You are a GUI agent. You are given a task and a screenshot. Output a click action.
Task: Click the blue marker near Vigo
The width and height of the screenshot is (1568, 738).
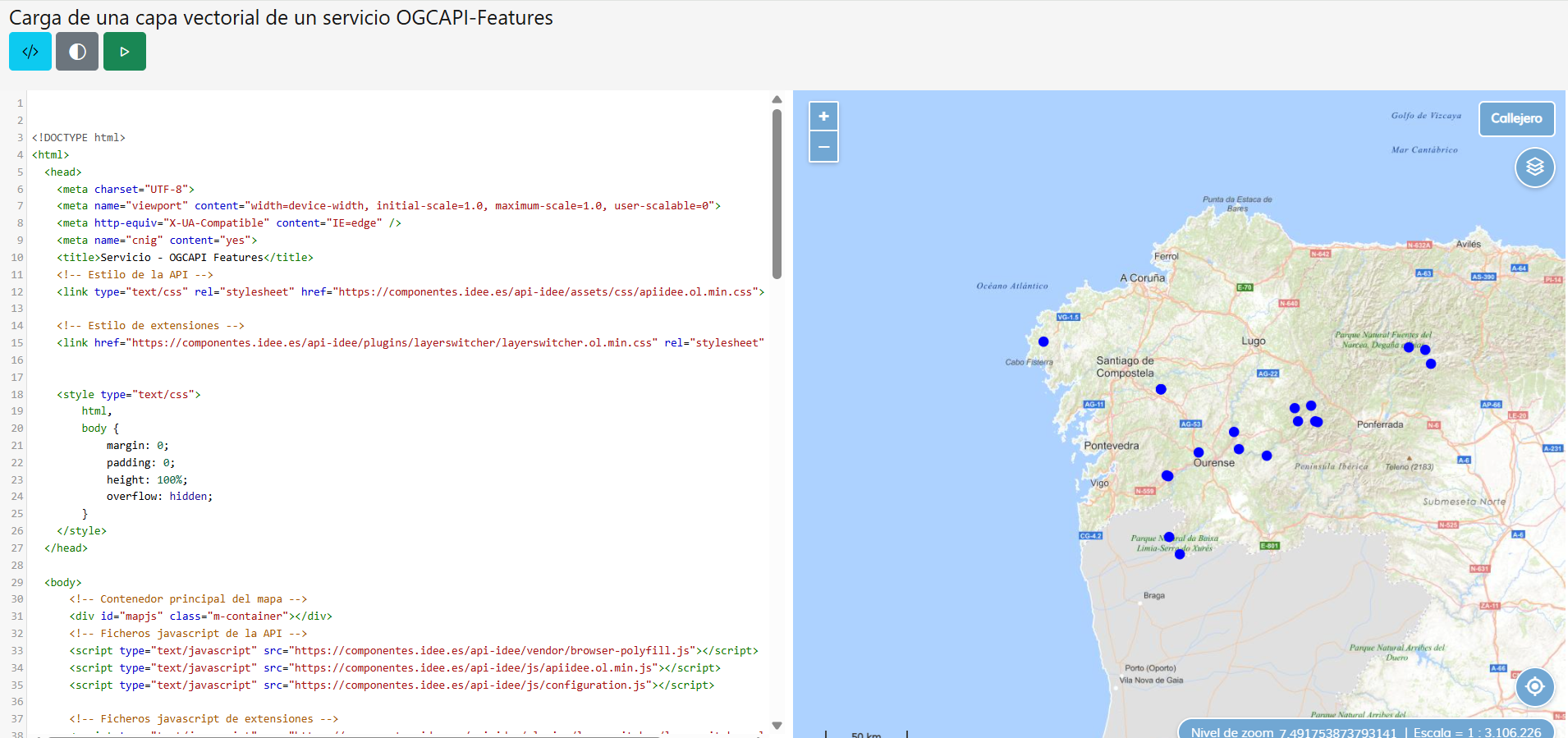[1167, 475]
